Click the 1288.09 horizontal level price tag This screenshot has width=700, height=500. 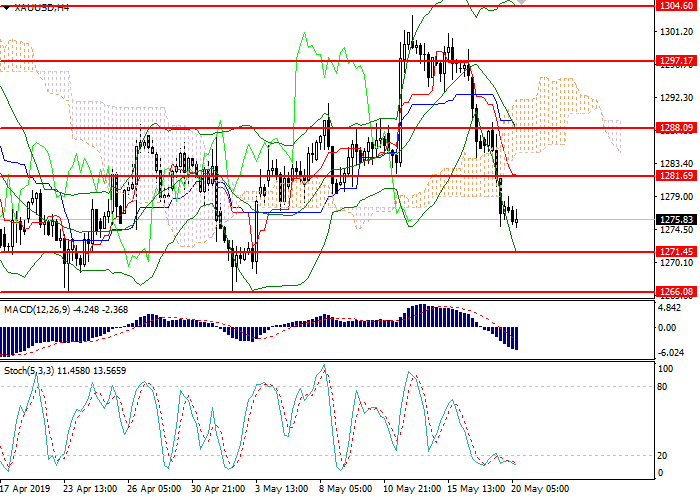click(677, 128)
